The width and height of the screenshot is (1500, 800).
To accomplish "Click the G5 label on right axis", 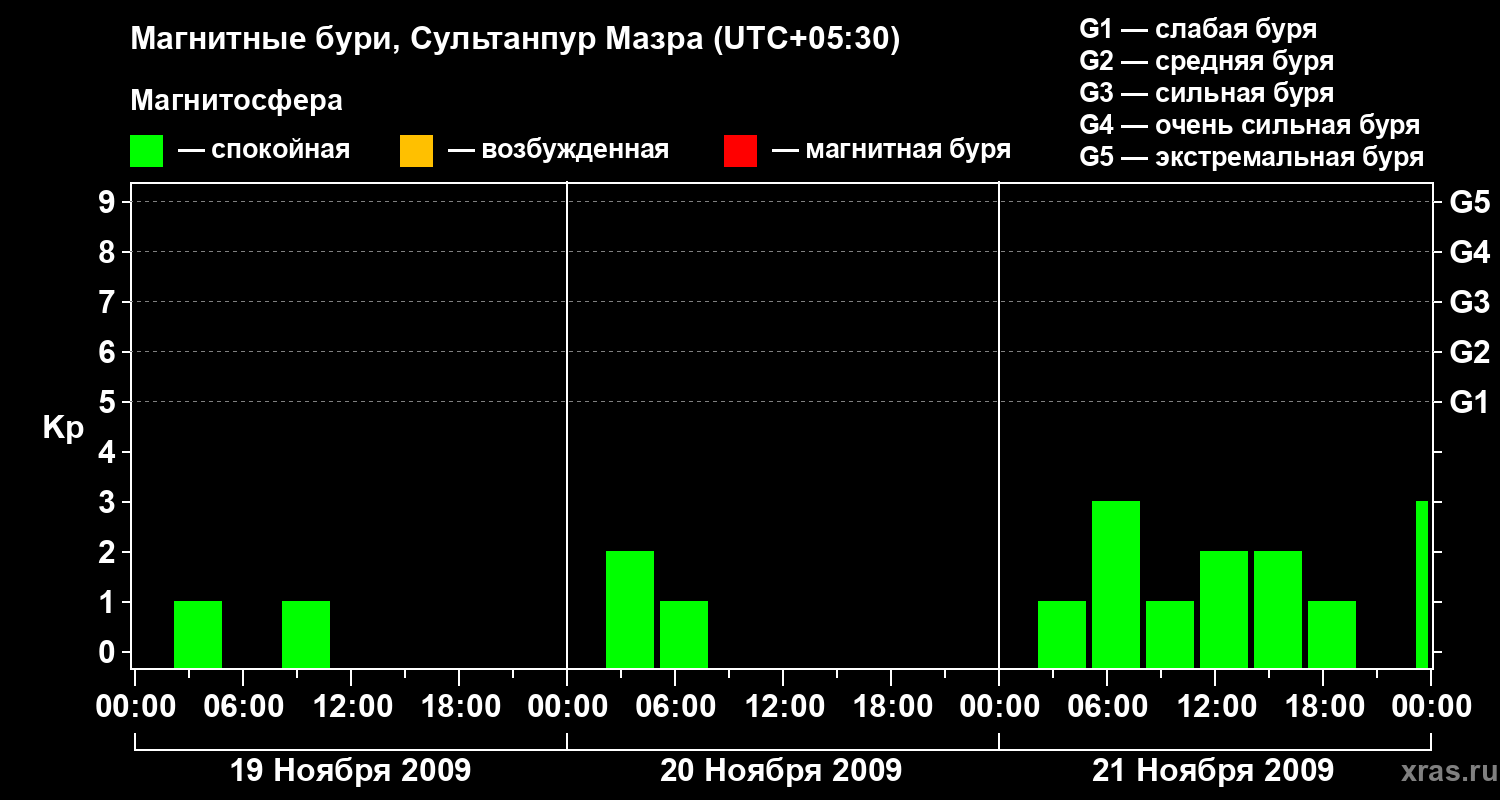I will 1470,202.
